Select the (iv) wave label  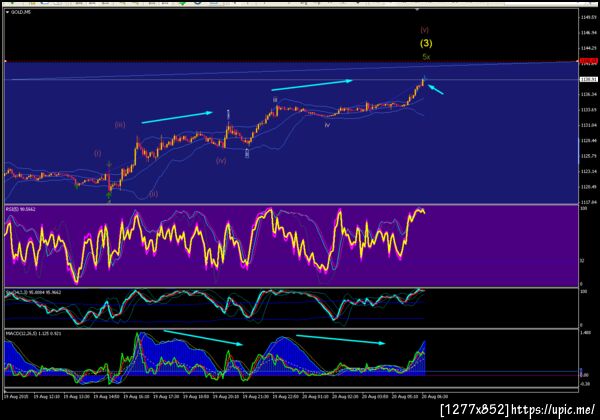[221, 161]
